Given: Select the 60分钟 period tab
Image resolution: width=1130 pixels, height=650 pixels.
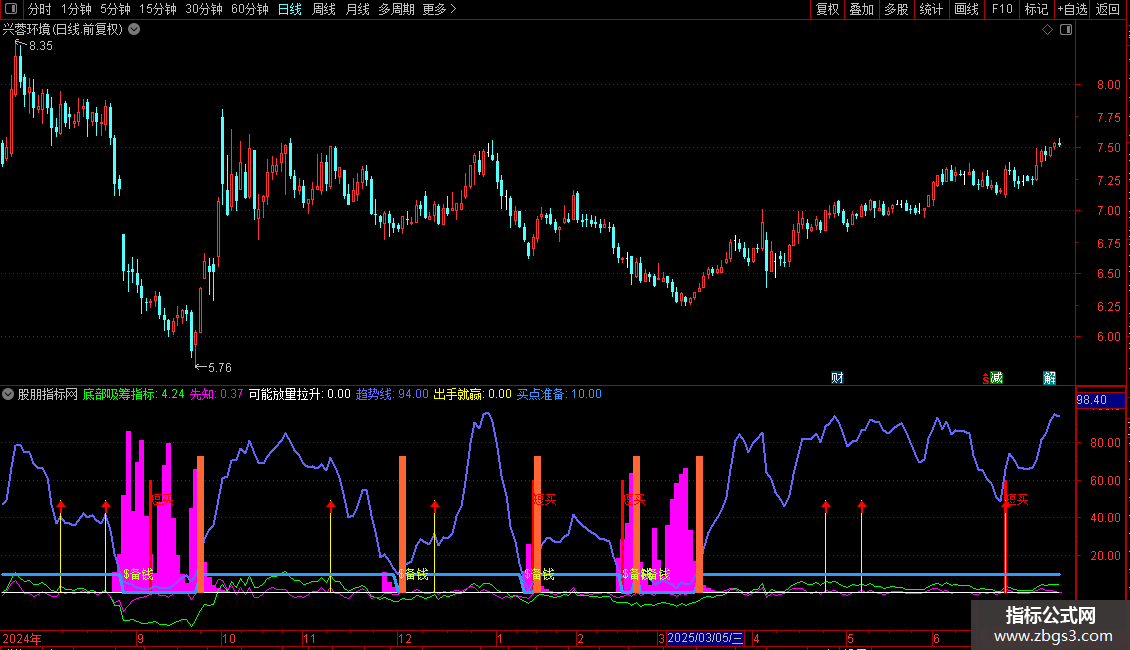Looking at the screenshot, I should [249, 9].
